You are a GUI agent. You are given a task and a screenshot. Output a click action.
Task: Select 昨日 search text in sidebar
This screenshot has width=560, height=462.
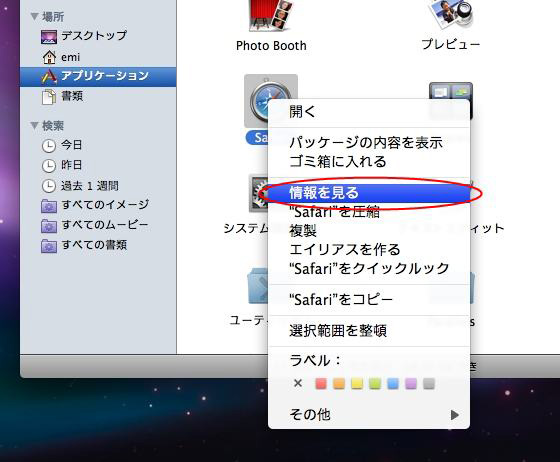[x=72, y=165]
